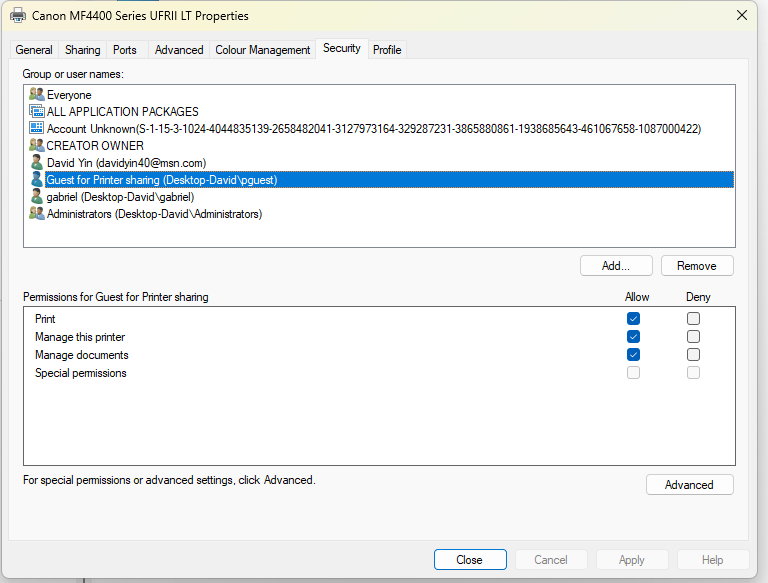
Task: Close the properties window with X
Action: (x=742, y=15)
